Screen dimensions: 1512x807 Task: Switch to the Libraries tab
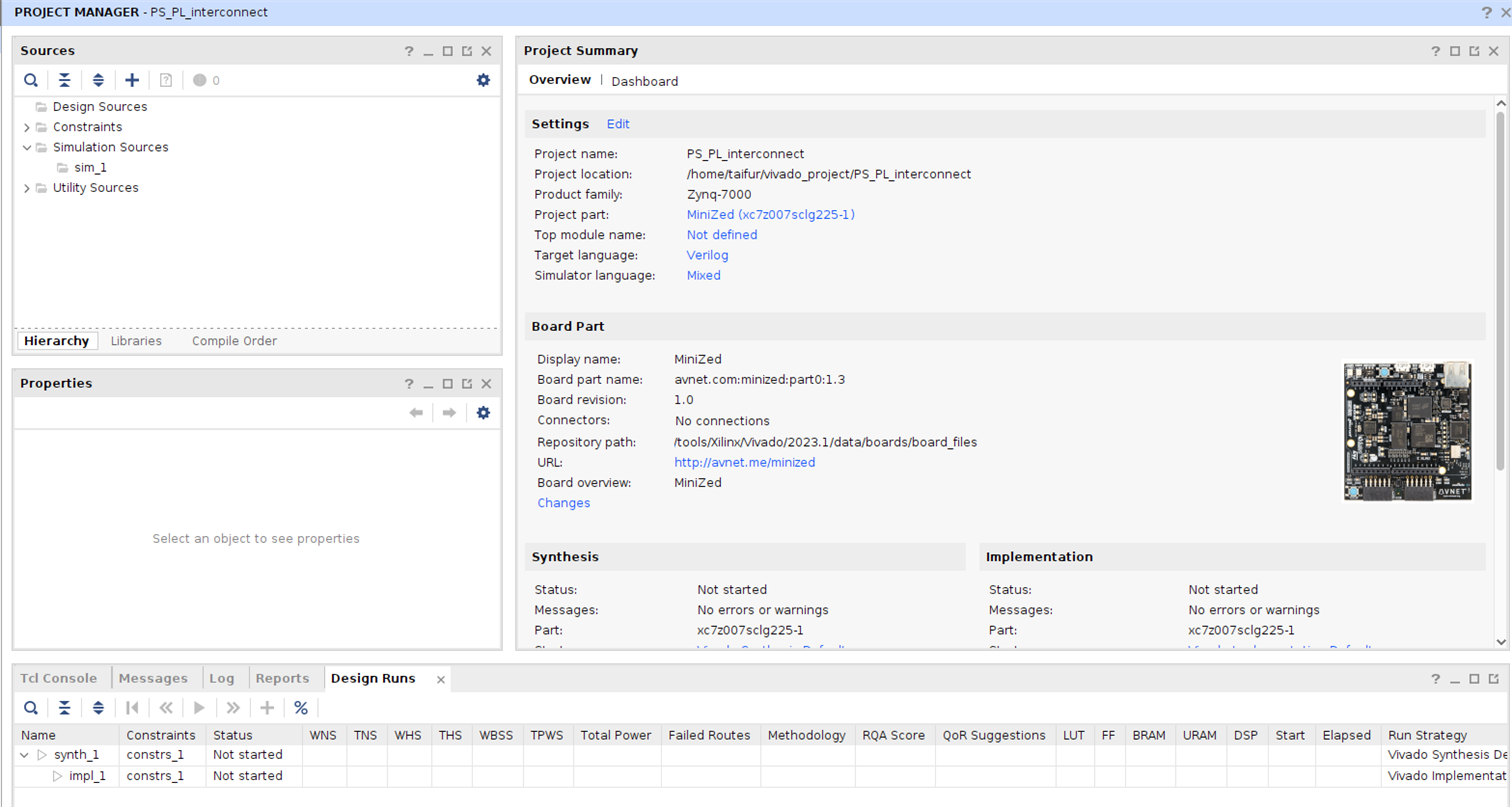click(136, 341)
